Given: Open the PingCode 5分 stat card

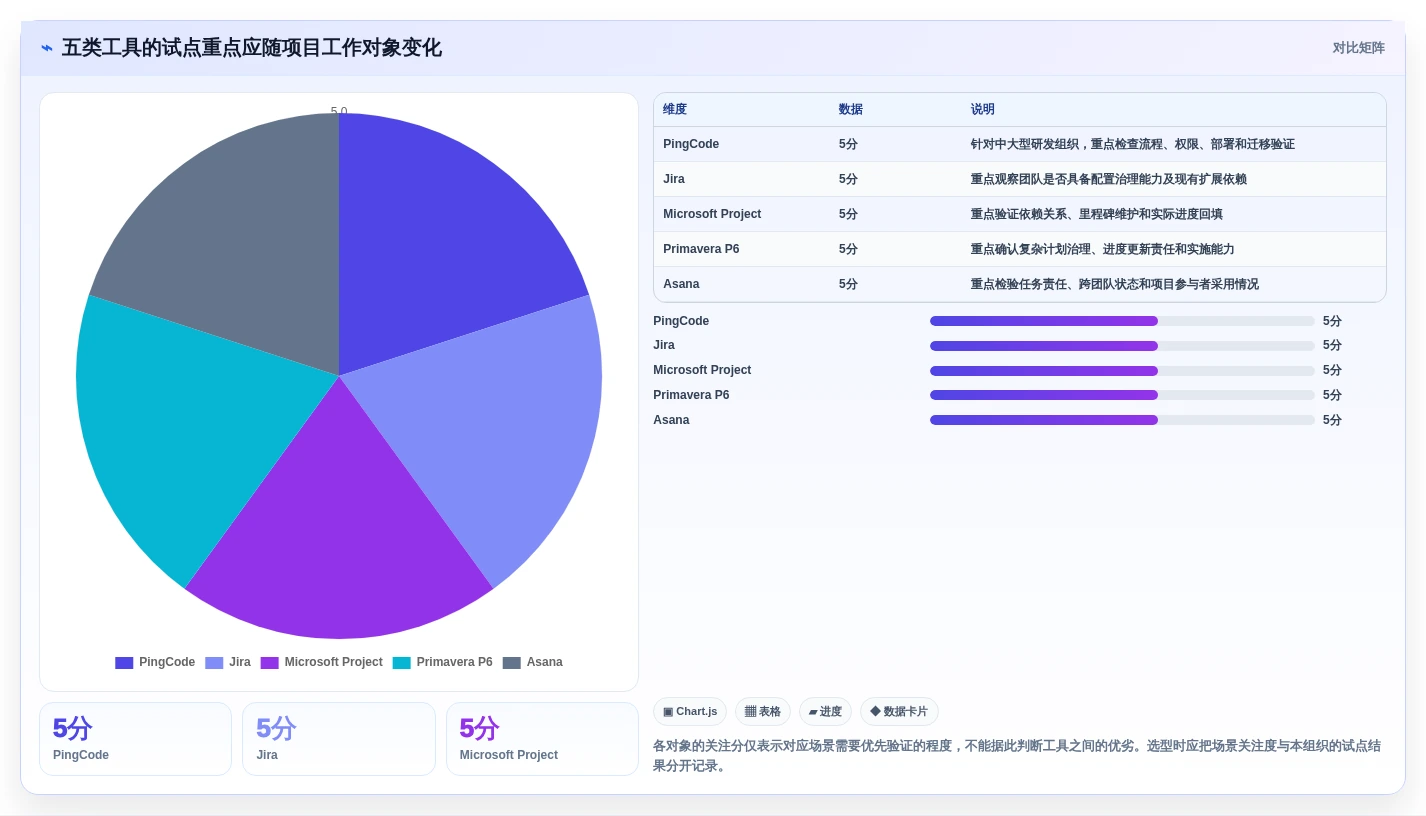Looking at the screenshot, I should tap(135, 739).
